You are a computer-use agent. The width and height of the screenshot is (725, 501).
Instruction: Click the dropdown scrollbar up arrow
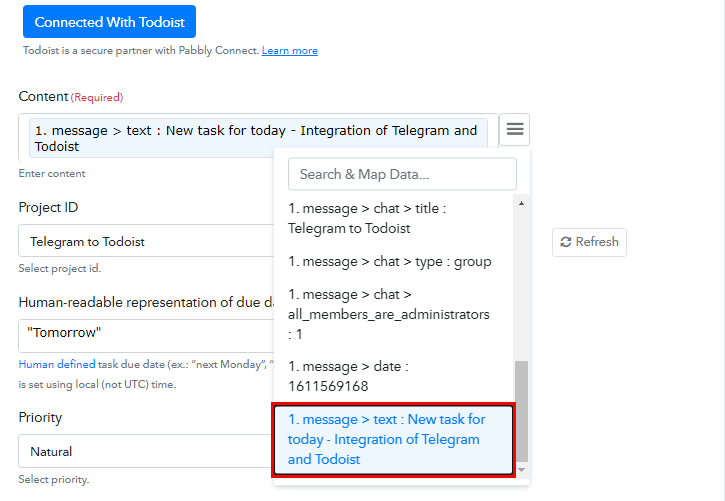[x=521, y=203]
